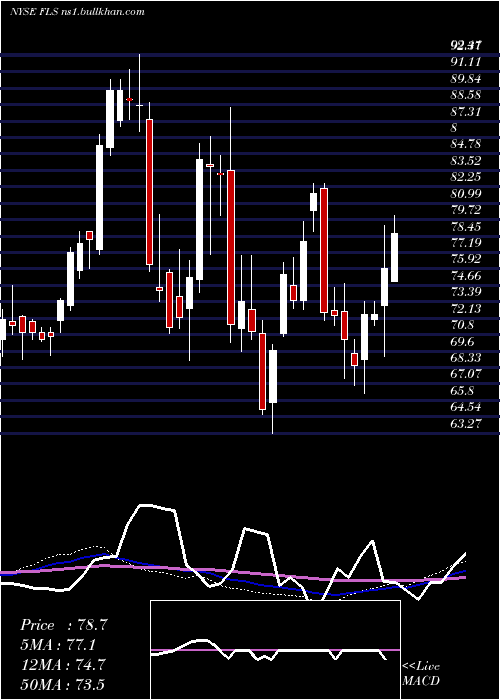Click the 75.92 price axis label
This screenshot has width=500, height=700.
coord(465,259)
